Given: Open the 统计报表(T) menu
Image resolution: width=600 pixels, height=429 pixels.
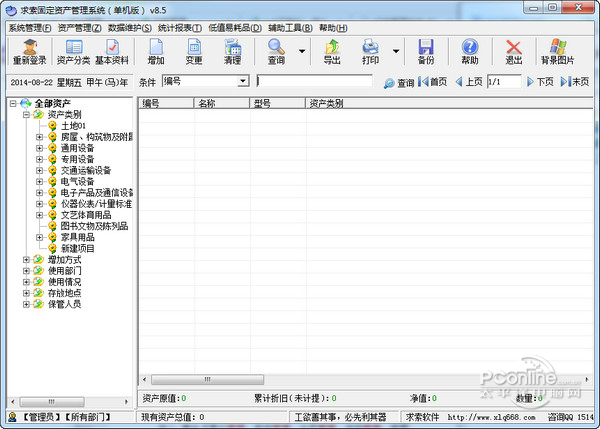Looking at the screenshot, I should coord(179,28).
